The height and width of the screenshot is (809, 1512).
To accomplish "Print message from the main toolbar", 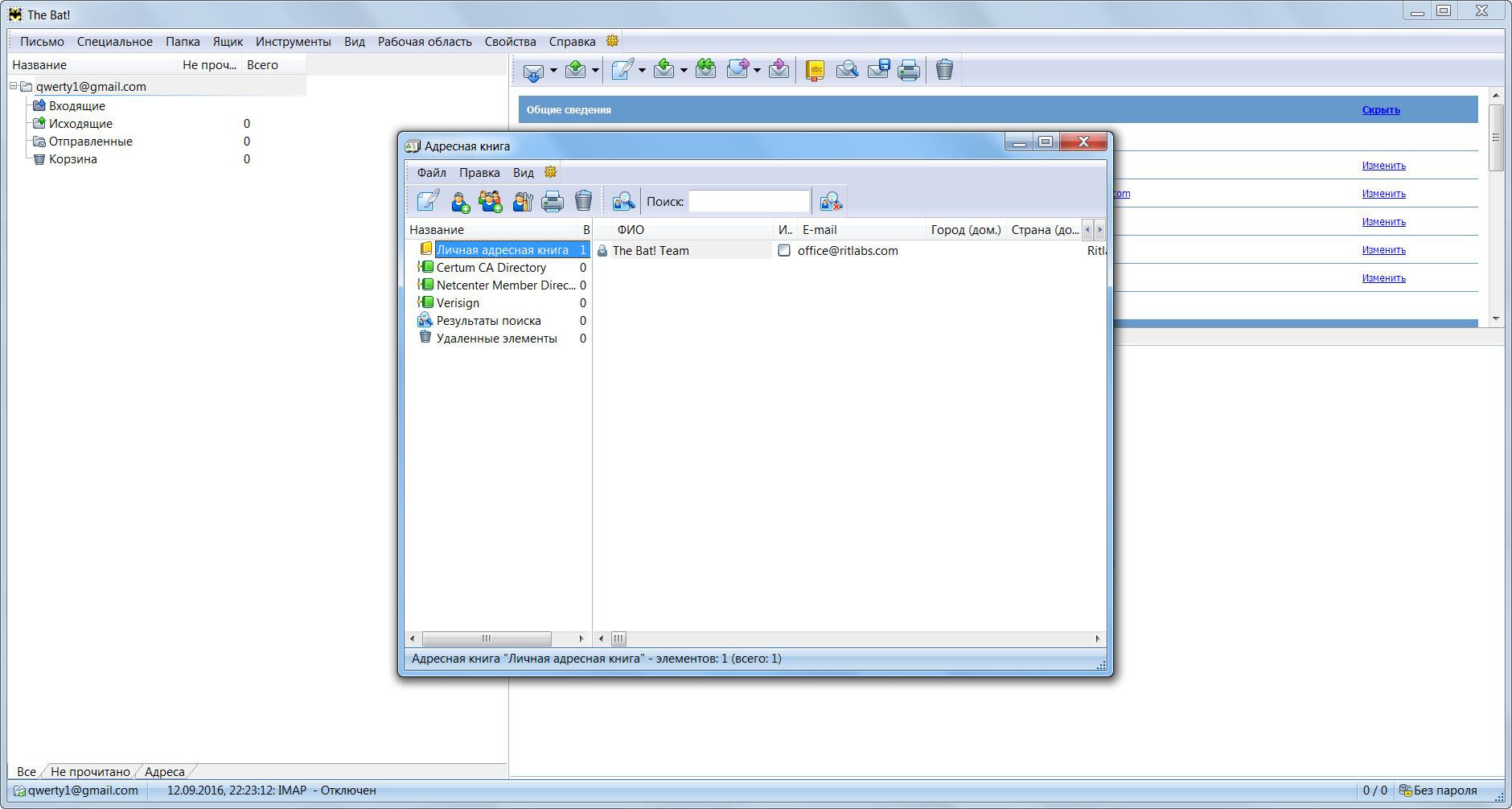I will pyautogui.click(x=909, y=71).
